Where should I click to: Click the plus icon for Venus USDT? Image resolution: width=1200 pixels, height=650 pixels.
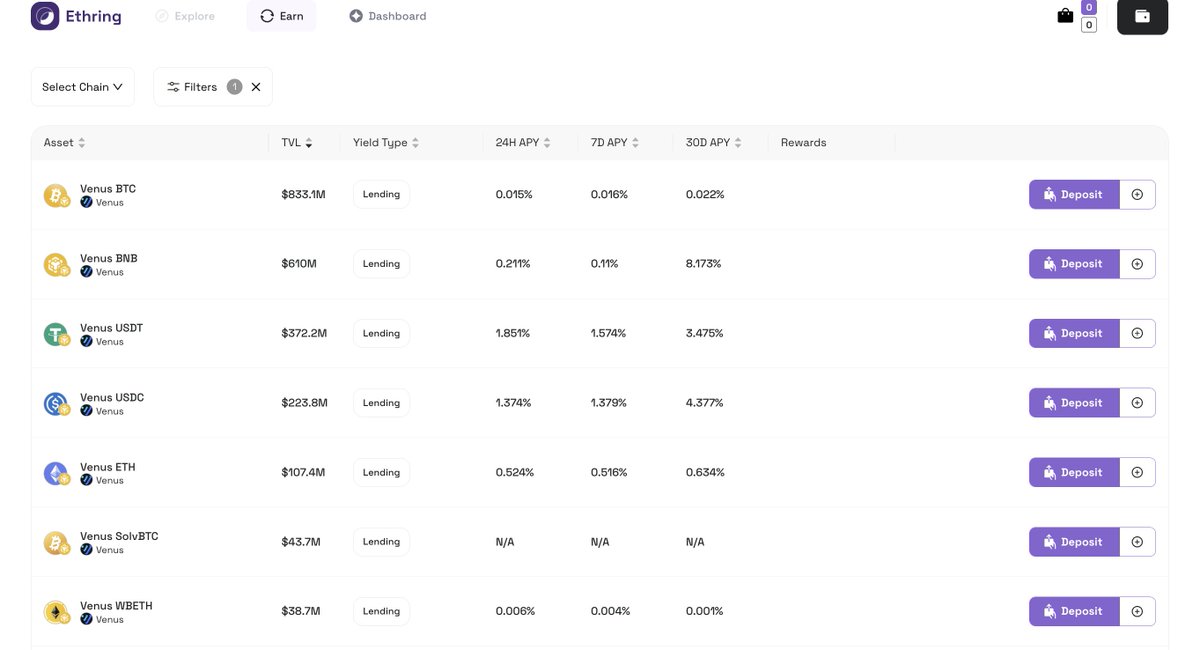click(x=1137, y=334)
